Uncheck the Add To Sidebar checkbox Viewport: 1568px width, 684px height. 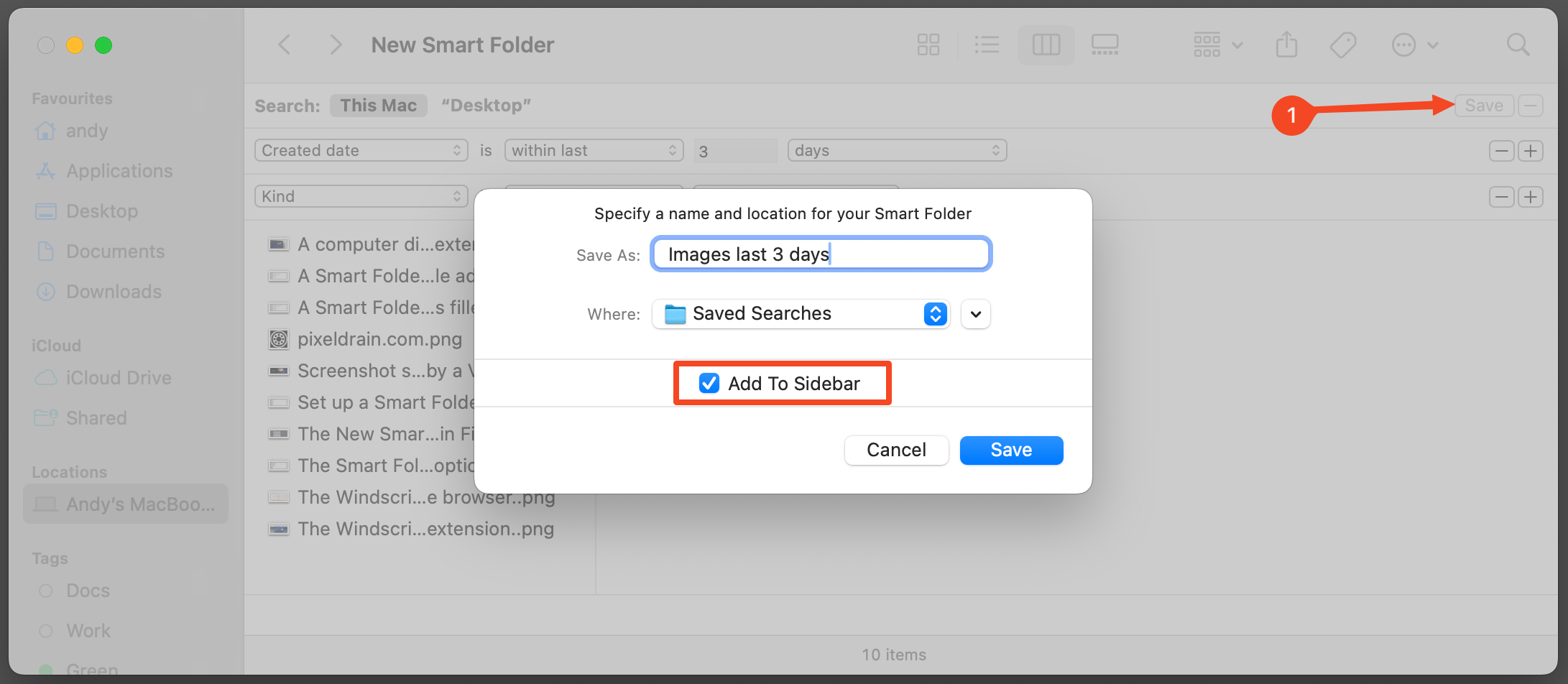[x=709, y=384]
